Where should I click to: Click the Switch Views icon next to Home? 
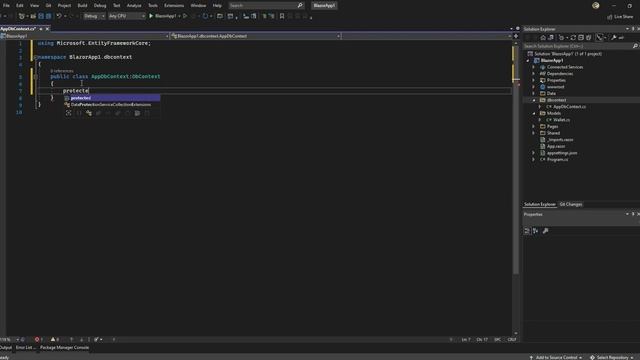pyautogui.click(x=551, y=37)
